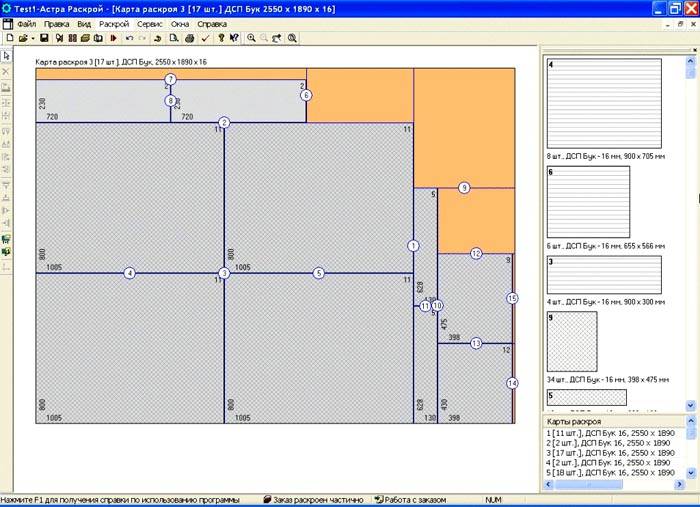The image size is (700, 507).
Task: Click cut line marker number 9
Action: (464, 187)
